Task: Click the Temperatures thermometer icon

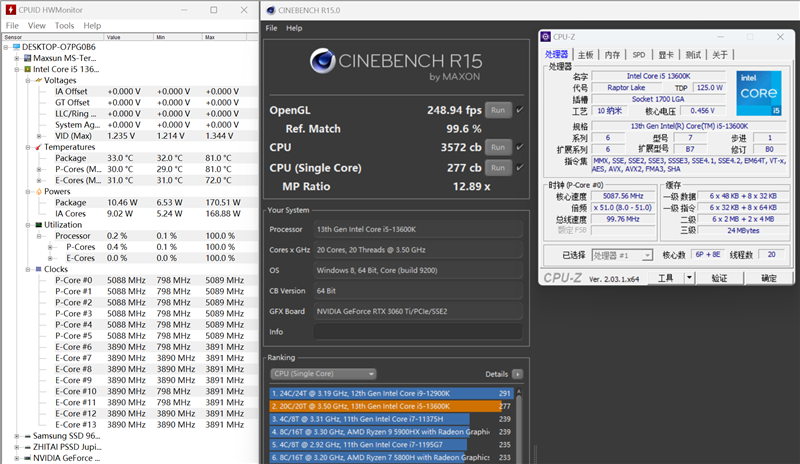Action: 39,147
